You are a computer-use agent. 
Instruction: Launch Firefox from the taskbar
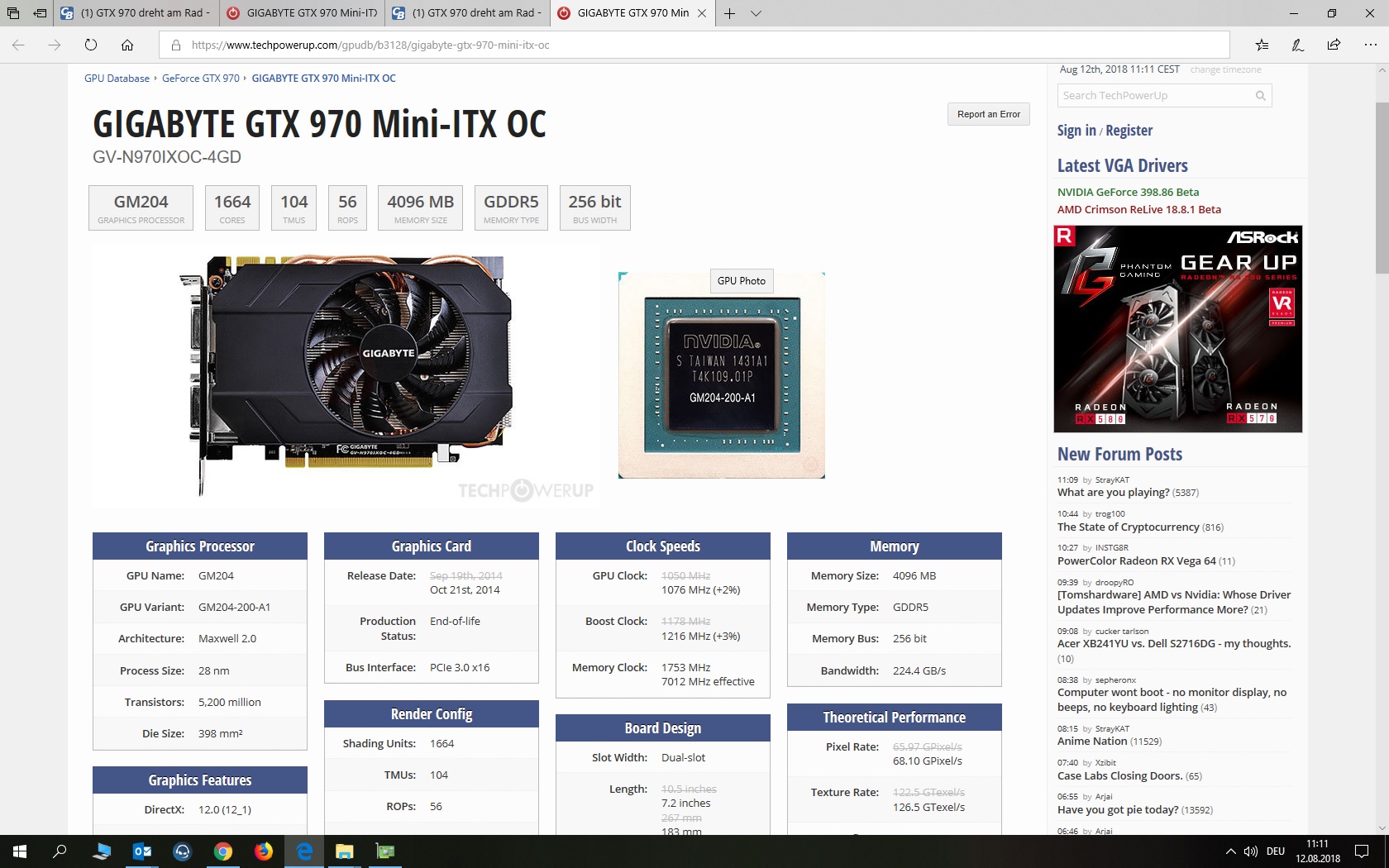[x=264, y=851]
